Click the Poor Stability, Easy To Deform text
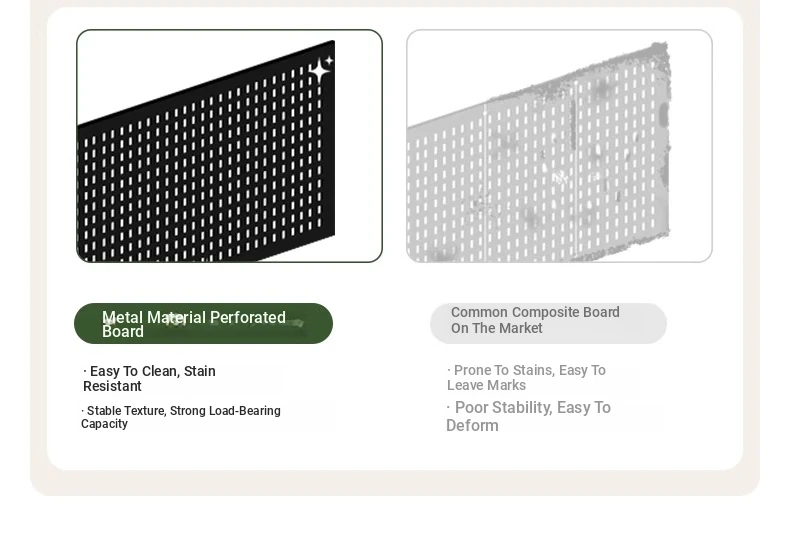This screenshot has width=790, height=536. 529,416
